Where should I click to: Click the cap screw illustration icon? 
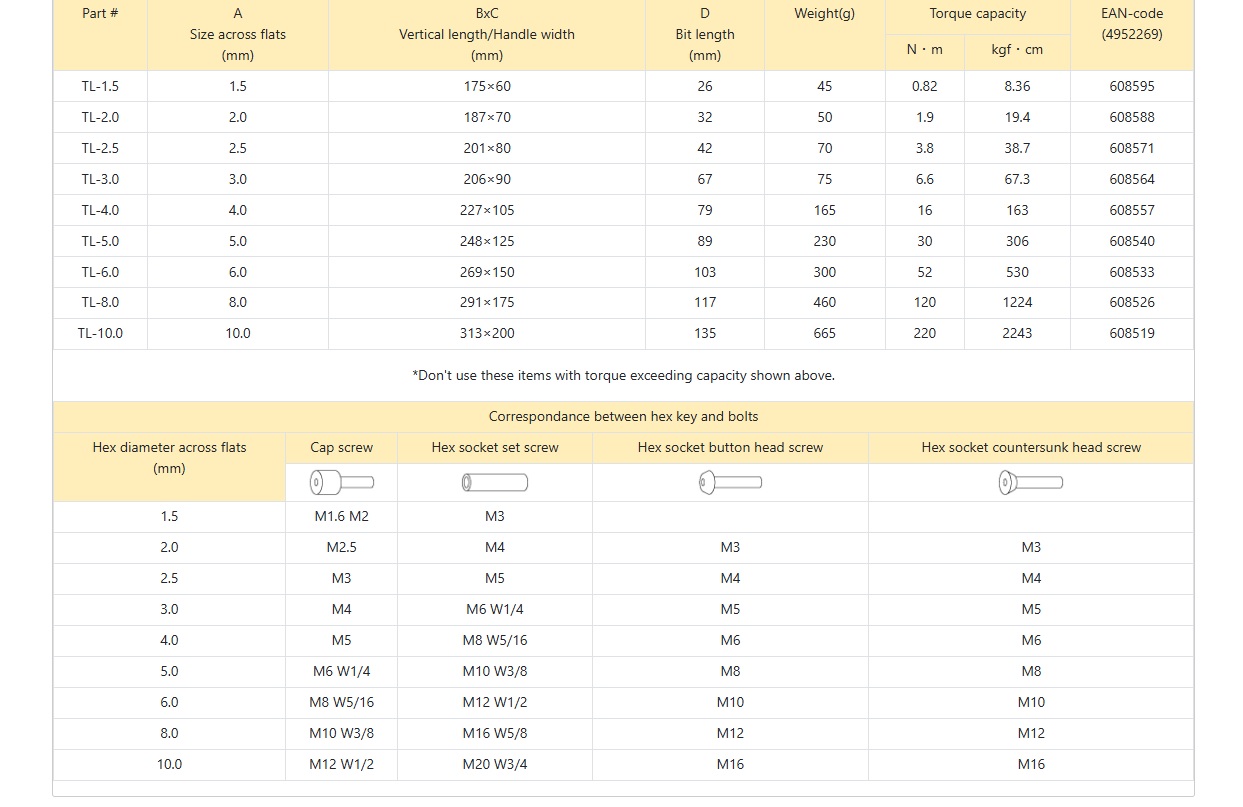tap(342, 483)
